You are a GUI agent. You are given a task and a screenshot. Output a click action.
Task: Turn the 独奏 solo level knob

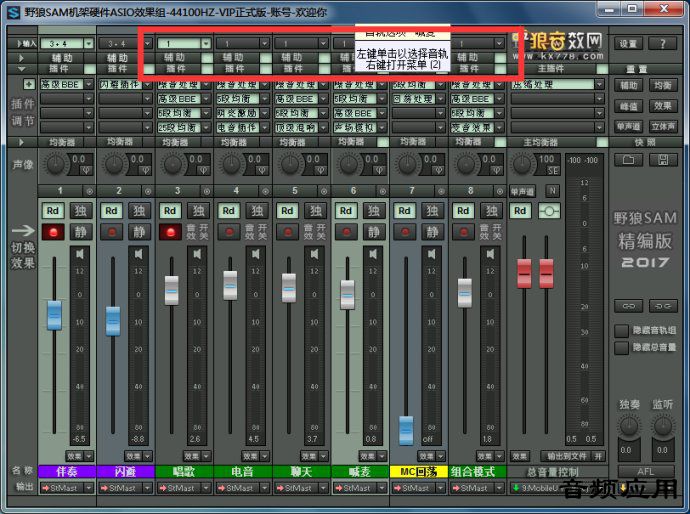point(629,426)
